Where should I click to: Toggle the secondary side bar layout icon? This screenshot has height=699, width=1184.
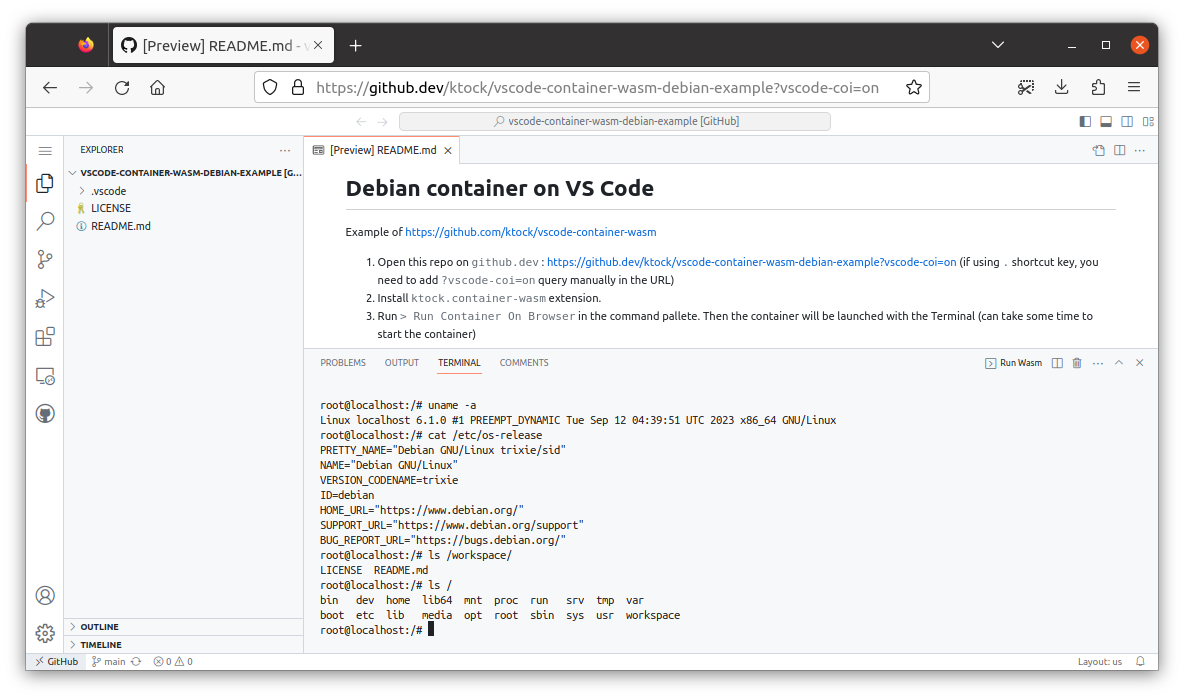[1127, 121]
